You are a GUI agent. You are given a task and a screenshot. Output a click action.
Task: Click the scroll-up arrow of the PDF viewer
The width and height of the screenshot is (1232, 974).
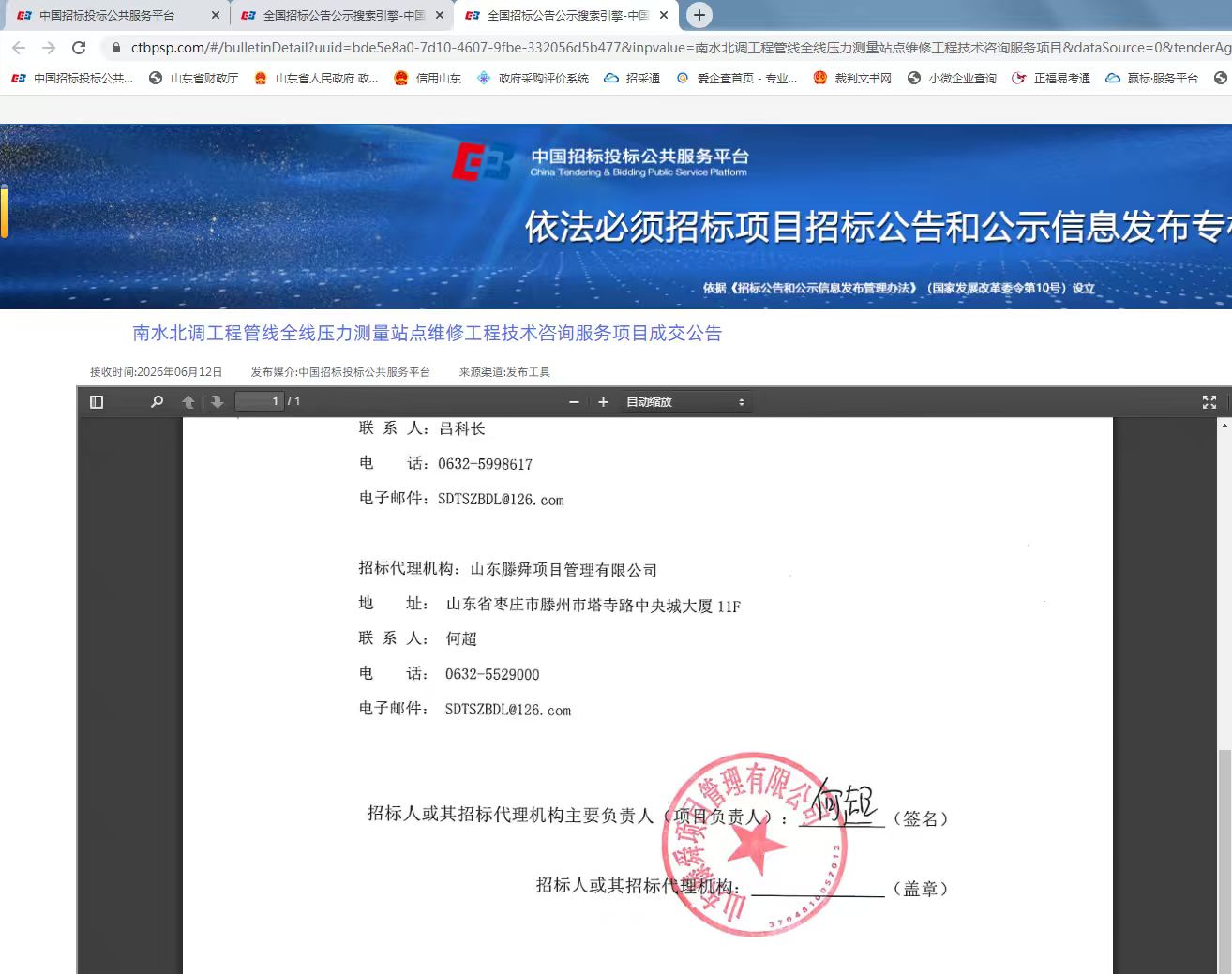point(1224,425)
